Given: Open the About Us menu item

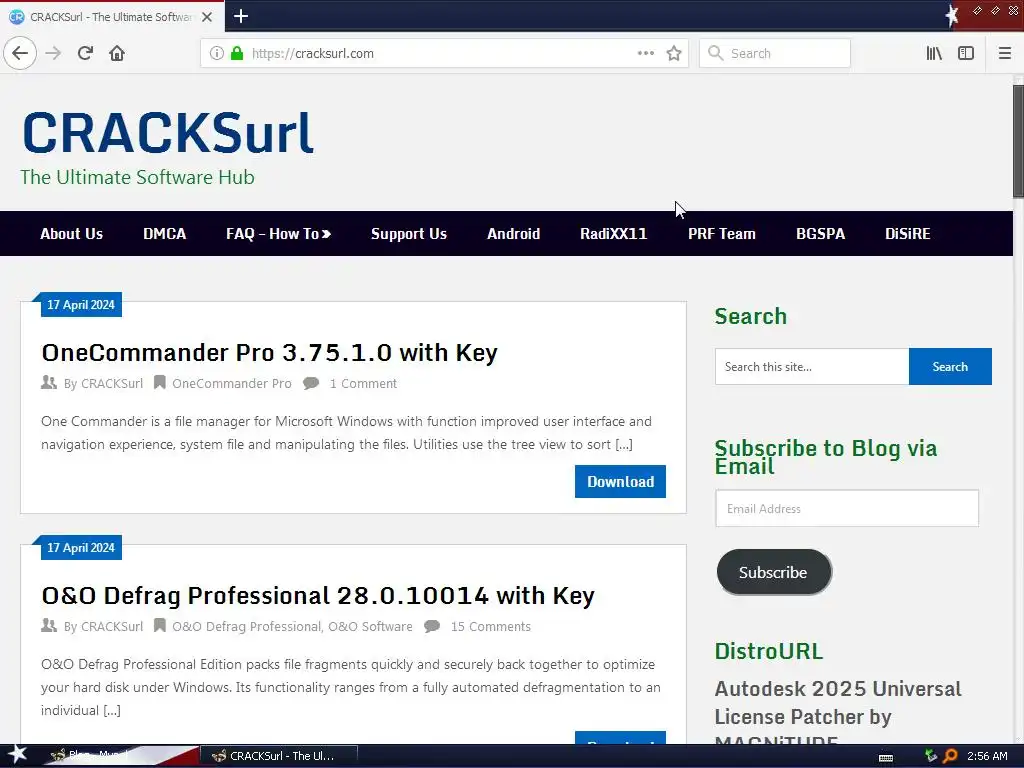Looking at the screenshot, I should pos(71,234).
